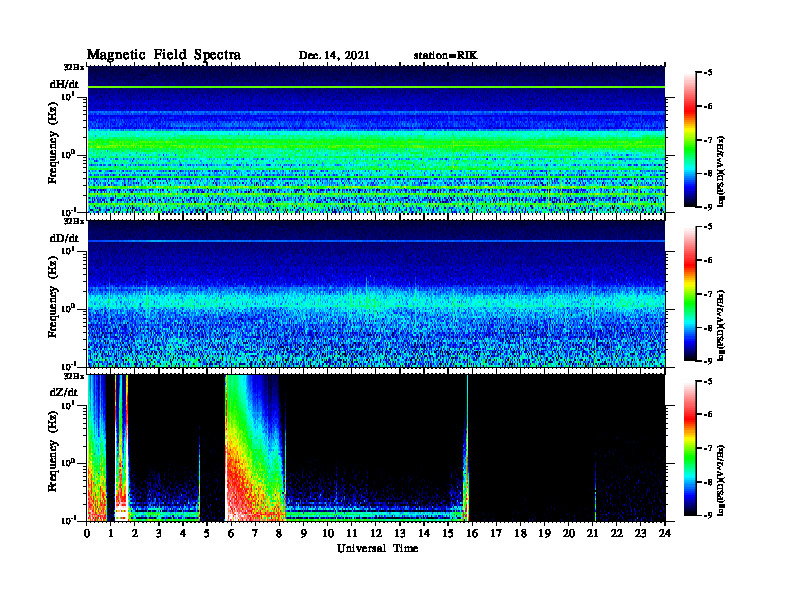Click the "-7" value on dH/dt color scale
This screenshot has width=792, height=612.
click(708, 140)
